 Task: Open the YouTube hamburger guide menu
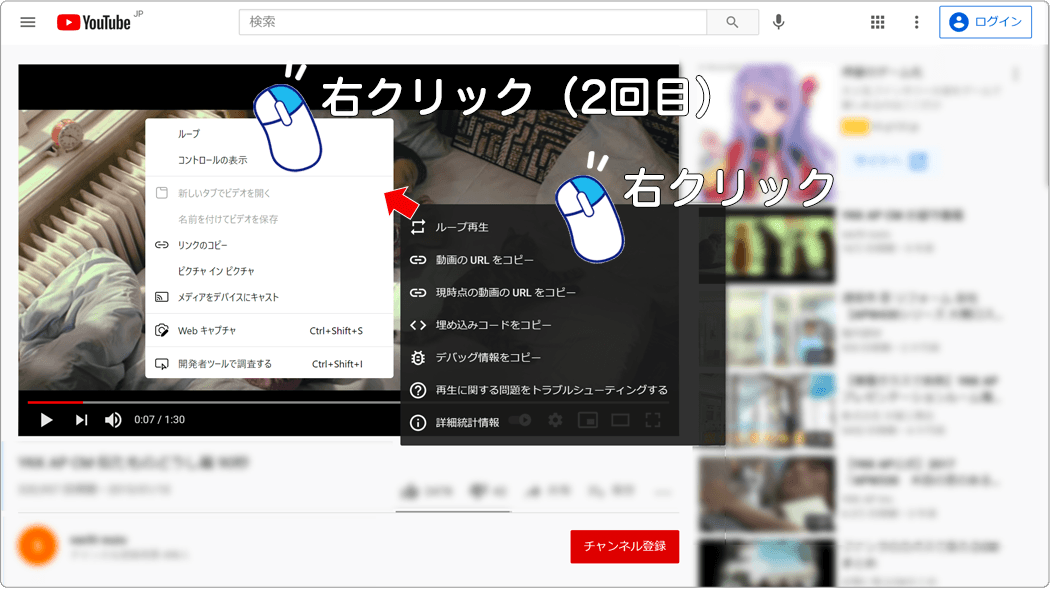coord(27,22)
